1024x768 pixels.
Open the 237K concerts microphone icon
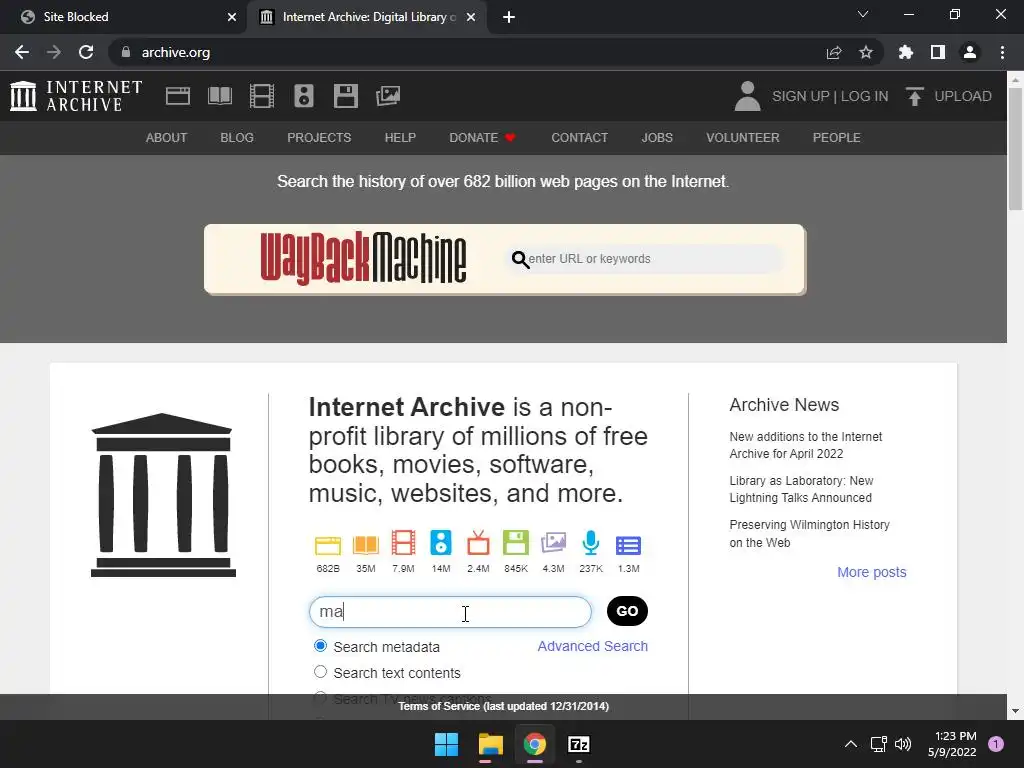click(x=591, y=543)
